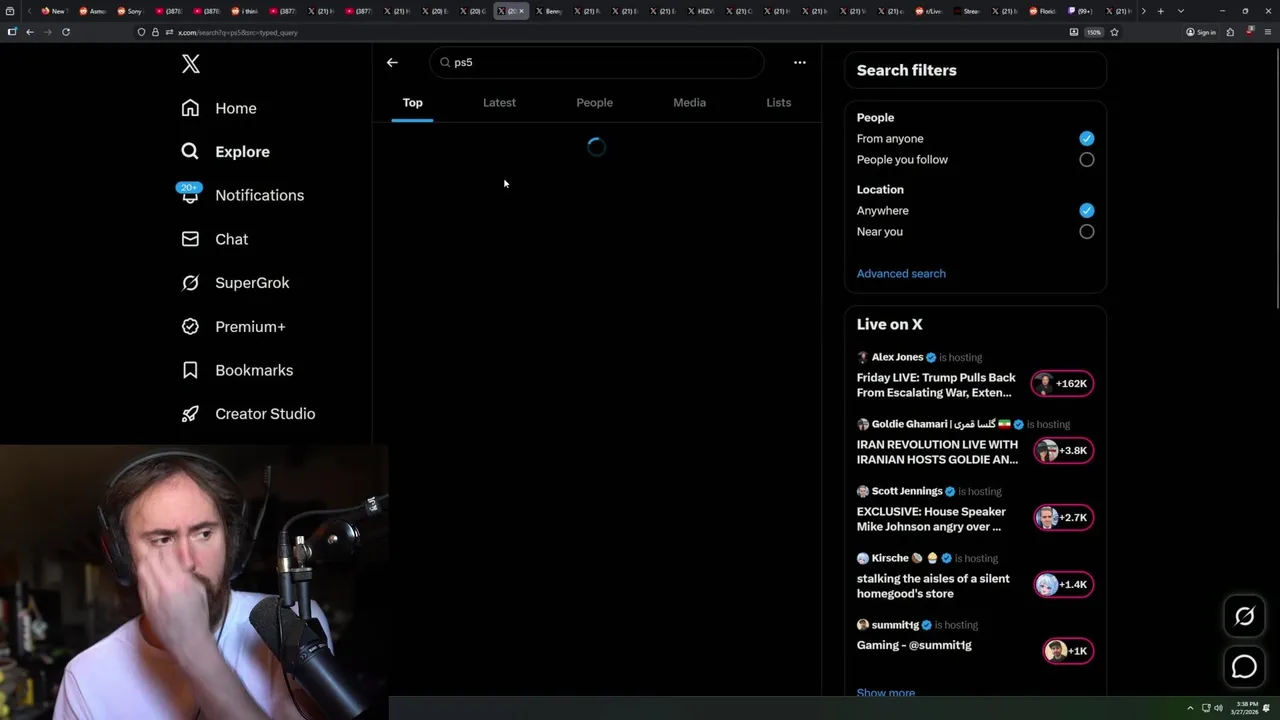Open summit1g Gaming broadcast
The width and height of the screenshot is (1280, 720).
point(914,645)
